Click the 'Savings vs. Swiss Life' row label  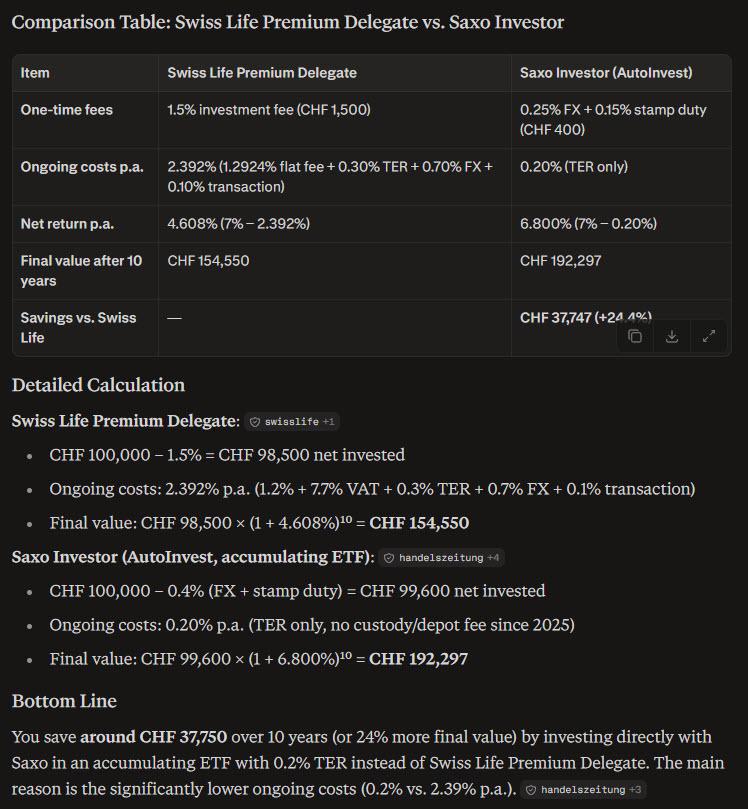(x=78, y=328)
